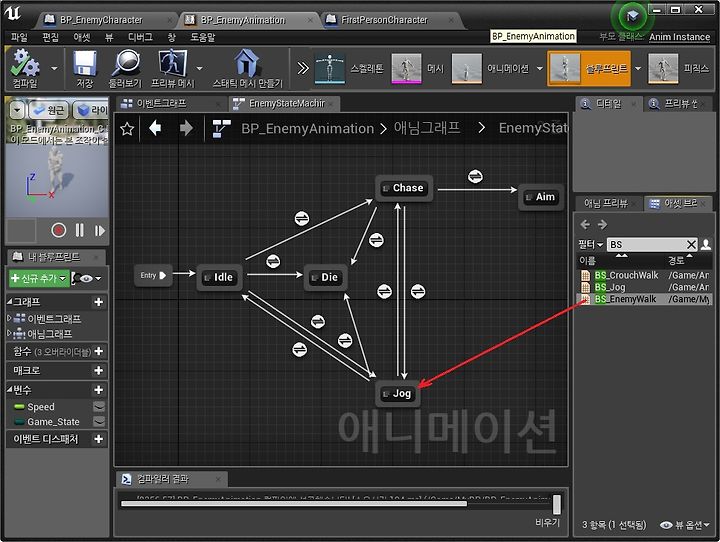Open the Mesh (메시) editor mode

click(x=418, y=68)
